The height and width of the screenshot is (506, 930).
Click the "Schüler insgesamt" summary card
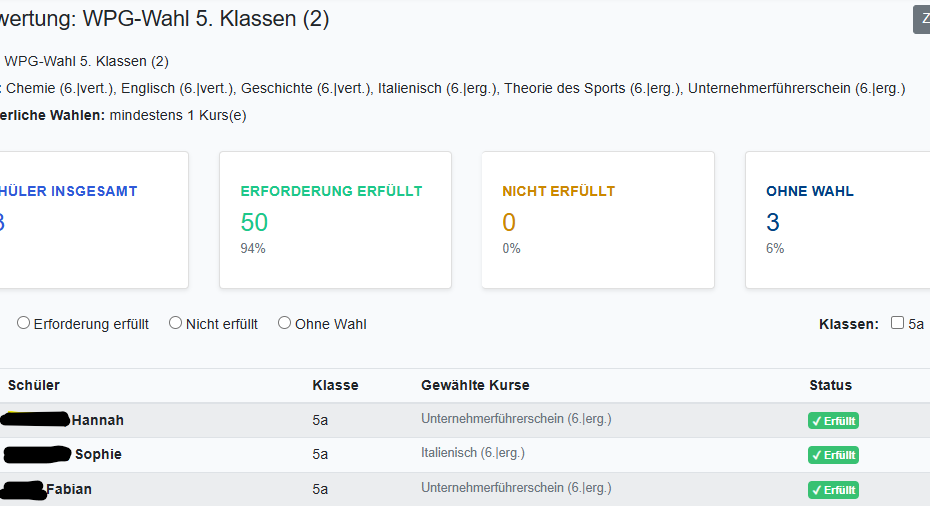point(90,220)
